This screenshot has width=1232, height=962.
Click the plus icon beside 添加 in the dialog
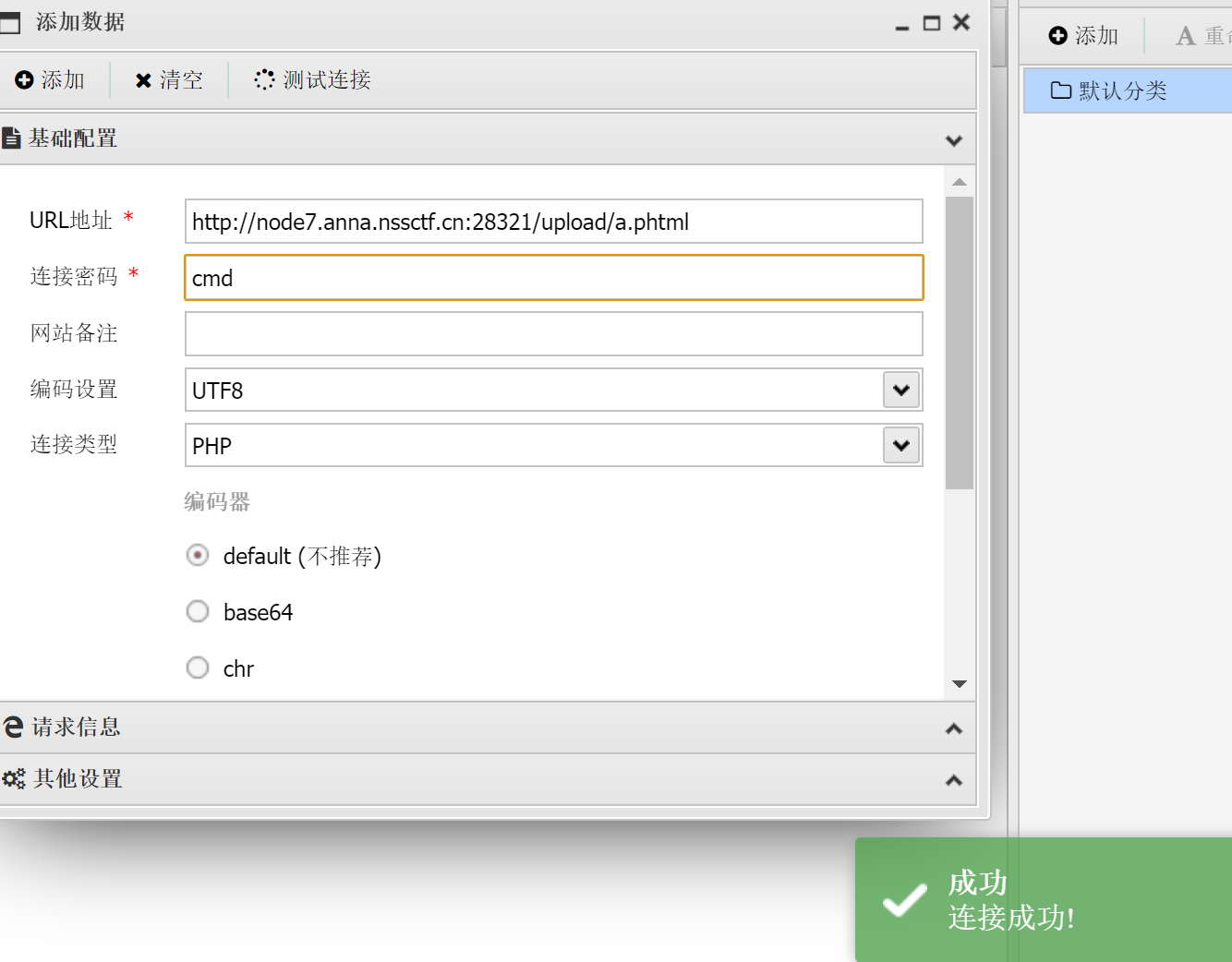tap(24, 80)
